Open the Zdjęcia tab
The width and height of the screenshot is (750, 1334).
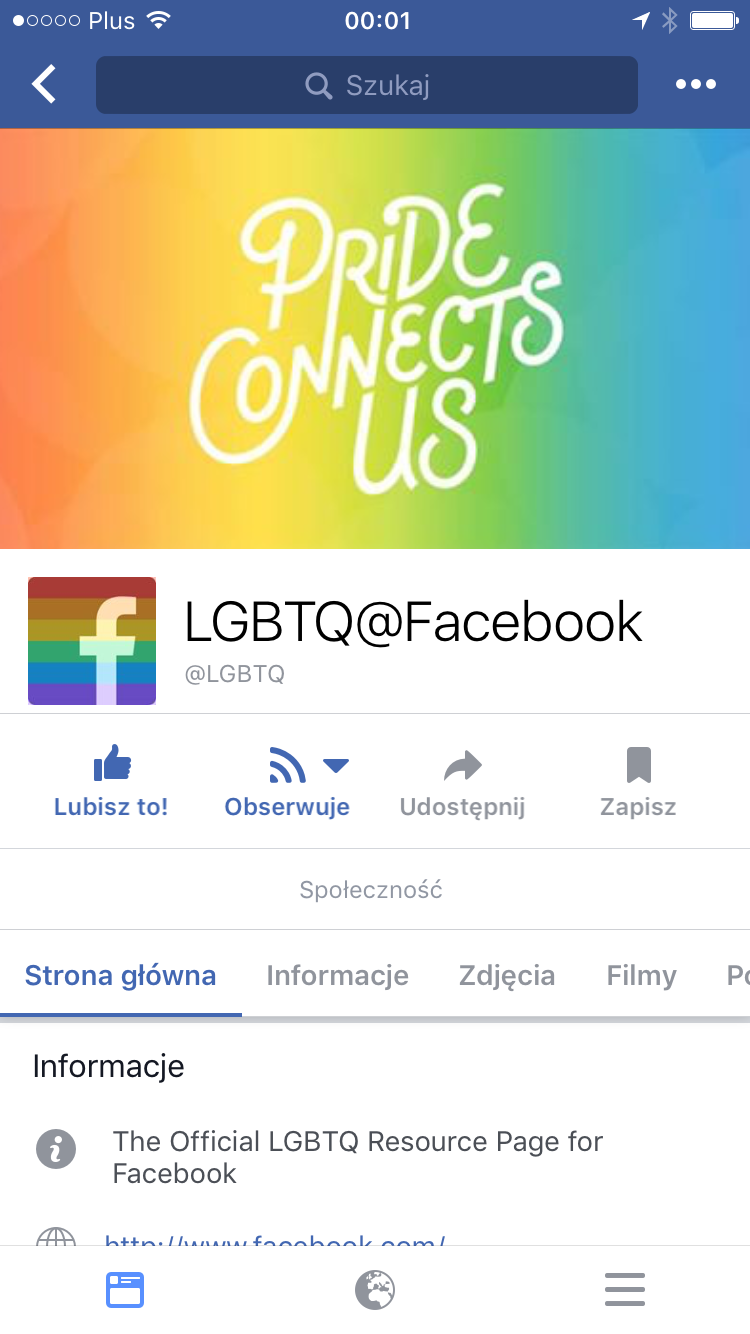tap(507, 975)
